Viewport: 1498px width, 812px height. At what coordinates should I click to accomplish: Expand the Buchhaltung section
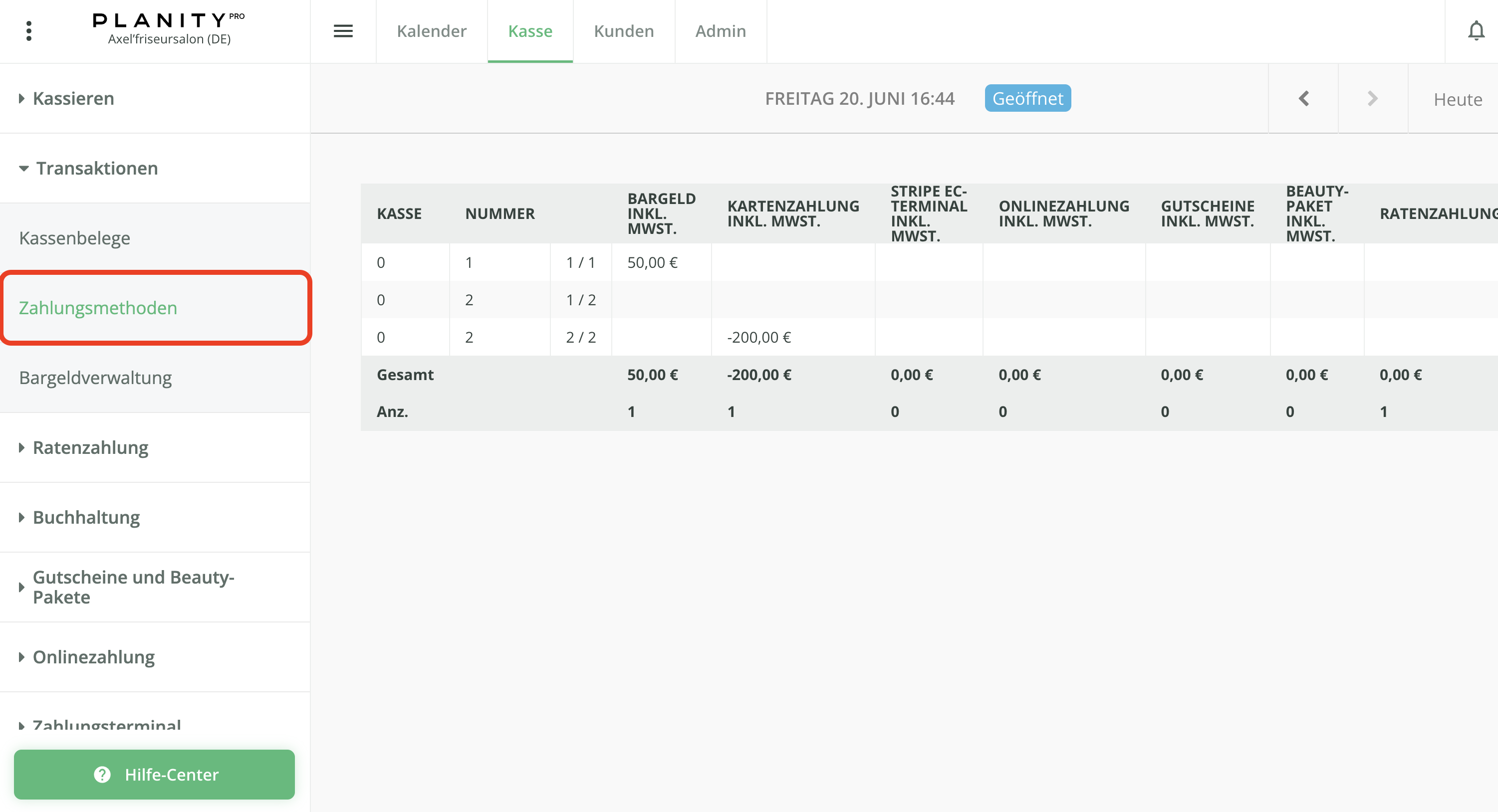tap(86, 517)
